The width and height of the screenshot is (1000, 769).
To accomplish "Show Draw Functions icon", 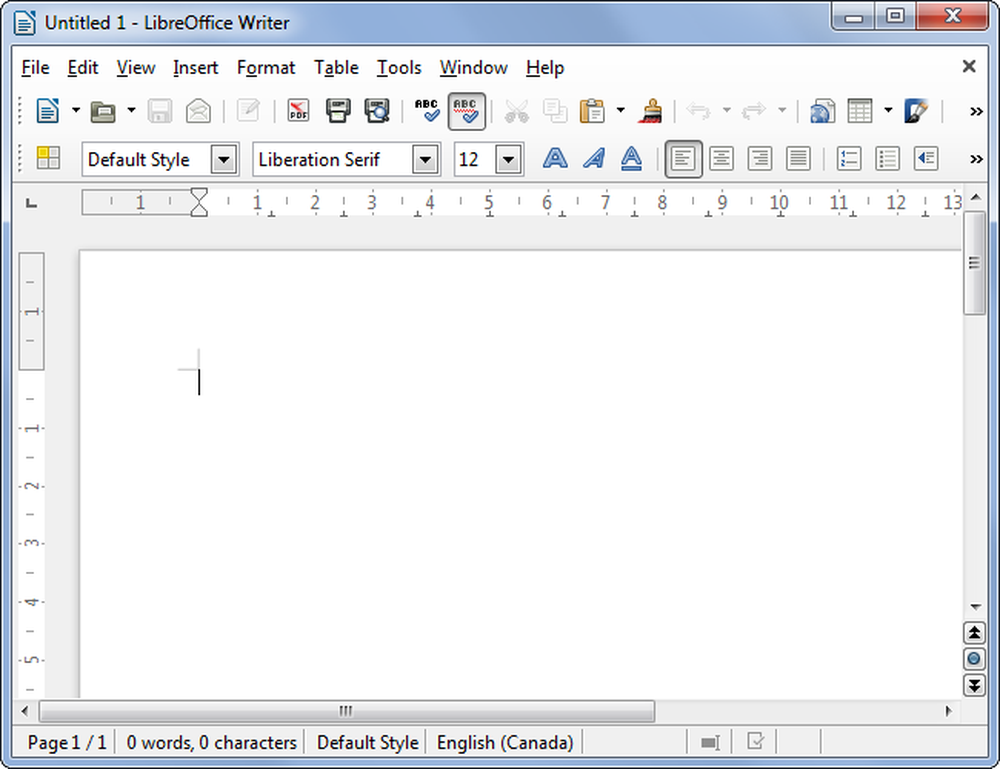I will pyautogui.click(x=916, y=111).
